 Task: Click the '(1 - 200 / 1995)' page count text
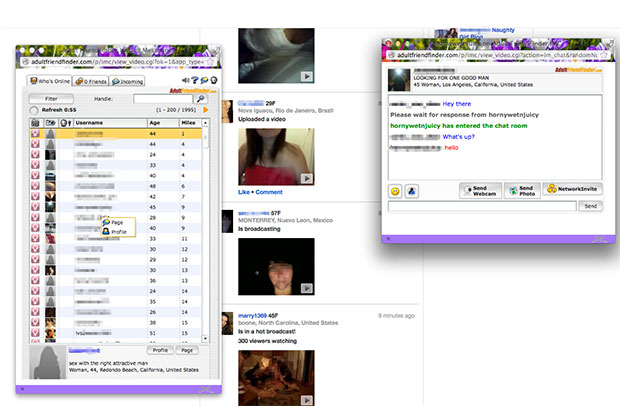176,110
